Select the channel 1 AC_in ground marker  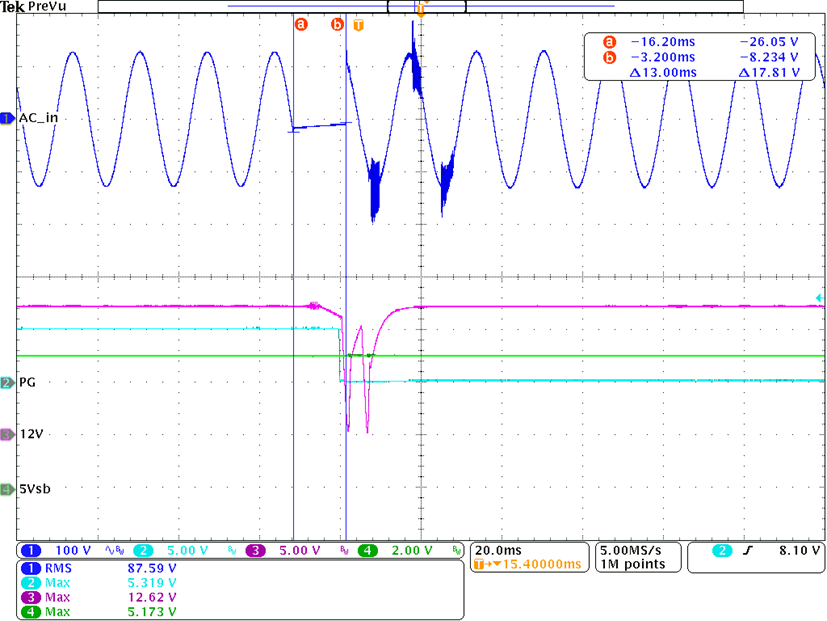pyautogui.click(x=8, y=118)
